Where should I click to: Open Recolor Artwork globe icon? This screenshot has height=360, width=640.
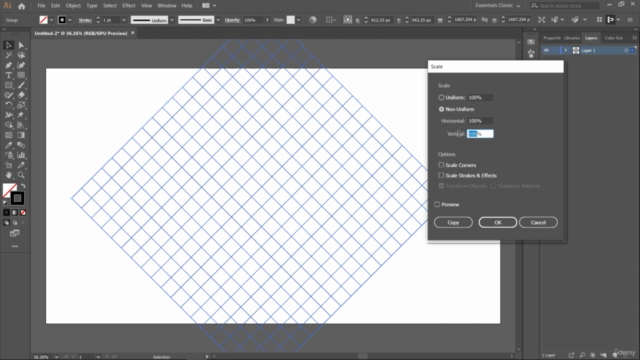[313, 20]
